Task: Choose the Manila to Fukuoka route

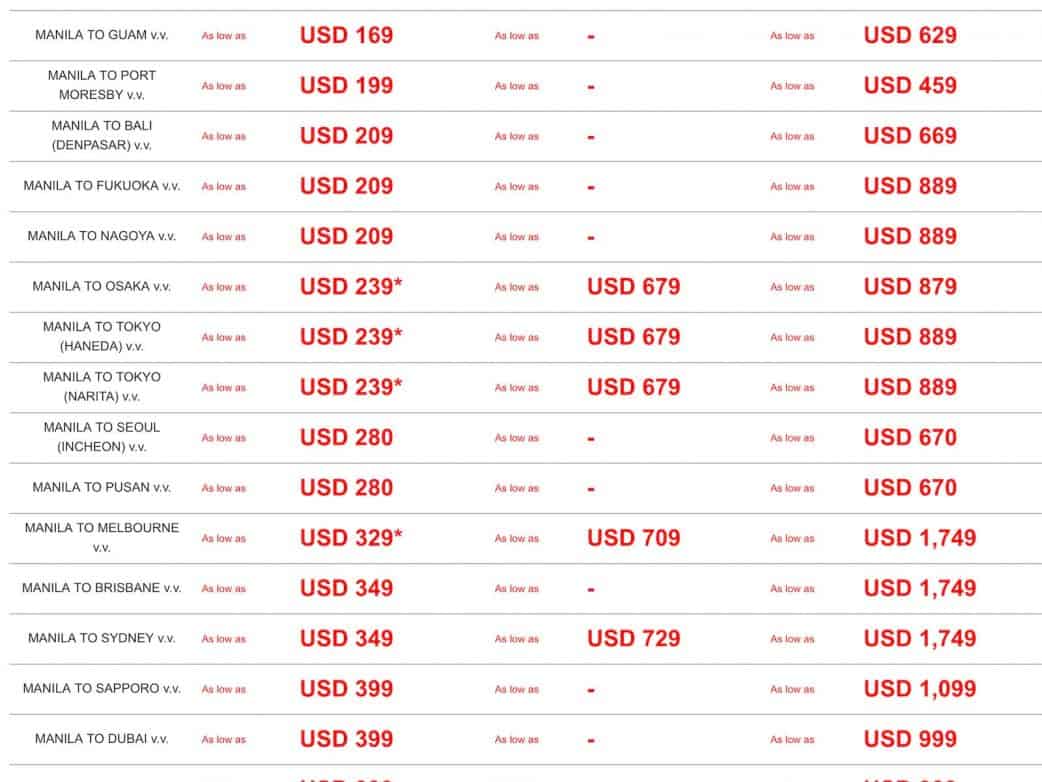Action: pos(101,186)
